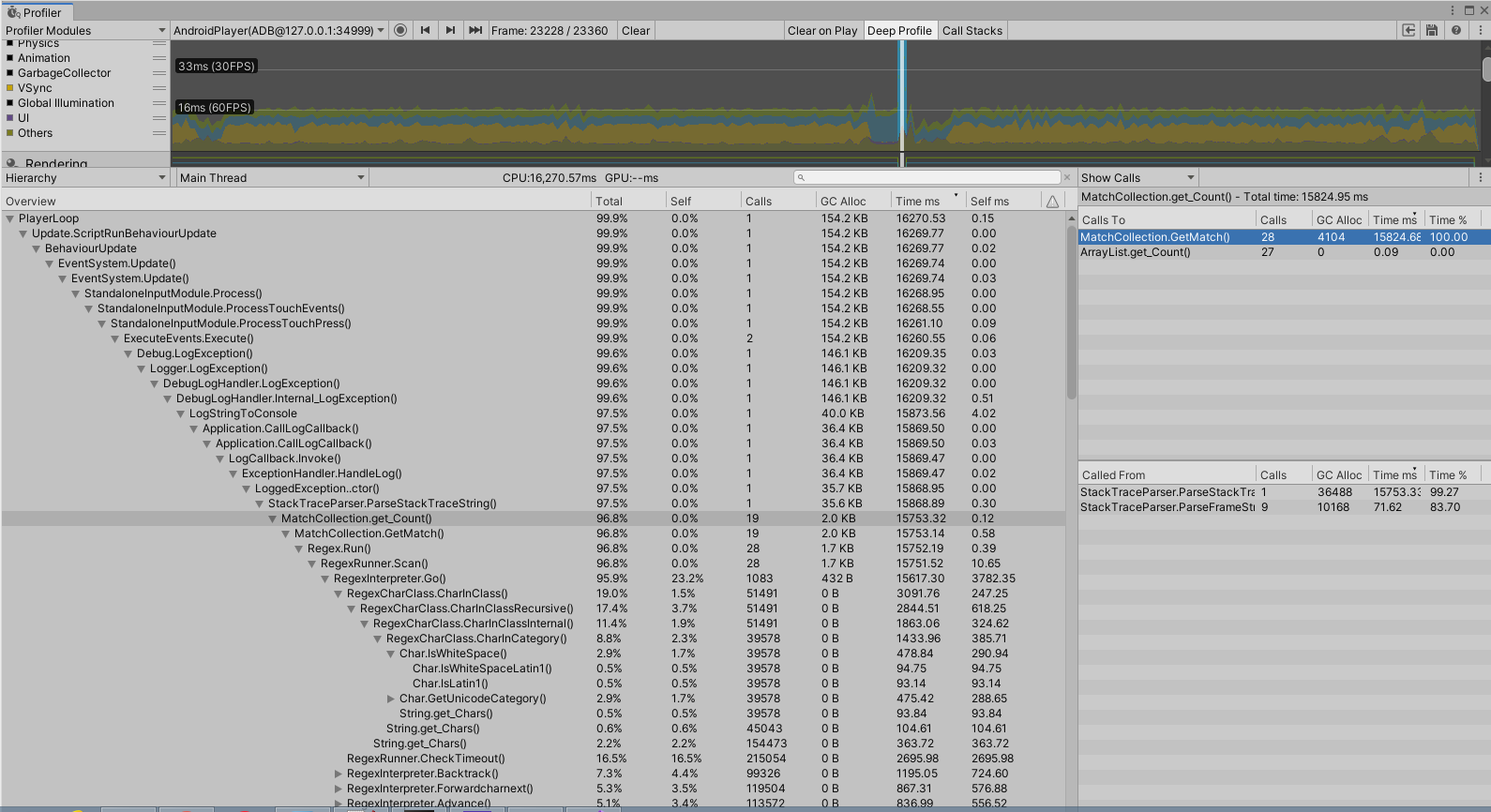Click the save profiler data icon
Viewport: 1491px width, 812px height.
(1432, 30)
